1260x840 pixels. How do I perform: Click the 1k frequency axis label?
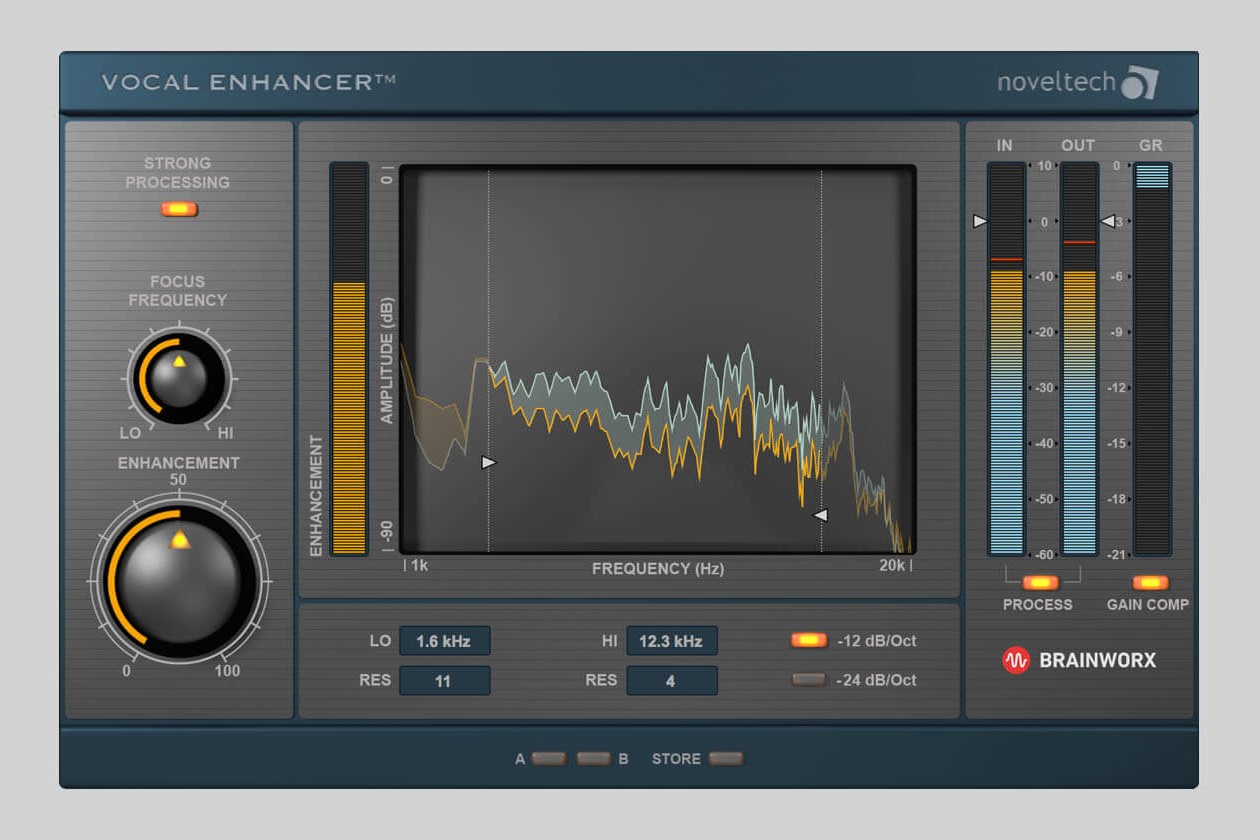click(419, 565)
